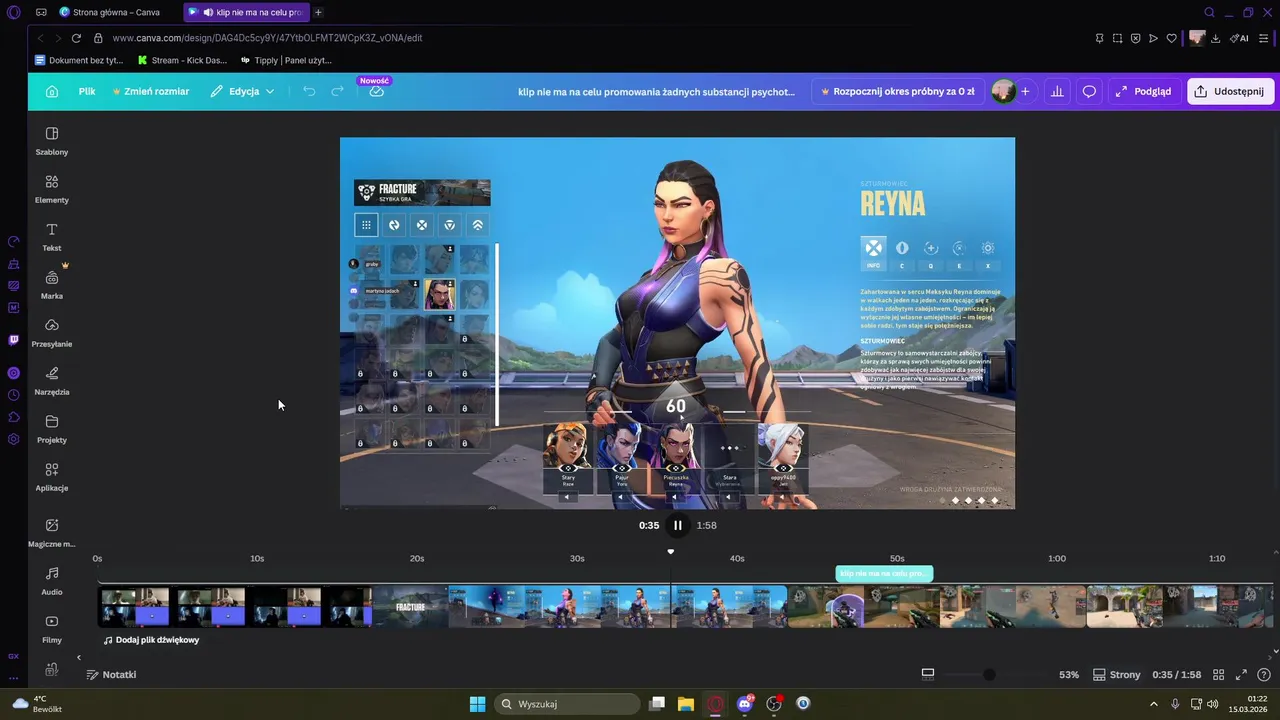
Task: Click the Udostępnij share button
Action: (1230, 91)
